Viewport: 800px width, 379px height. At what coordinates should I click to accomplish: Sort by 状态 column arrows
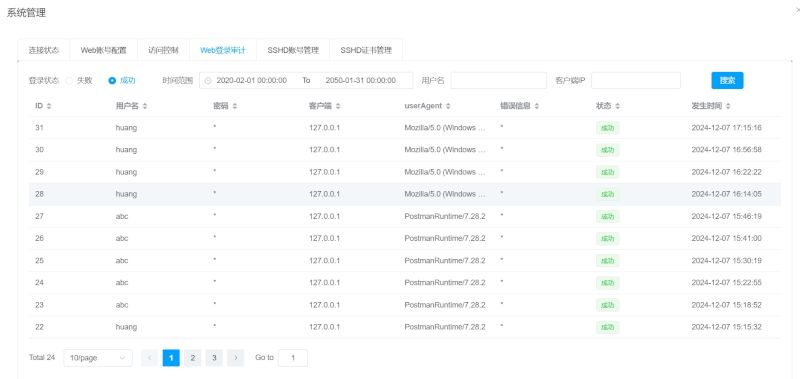coord(617,106)
